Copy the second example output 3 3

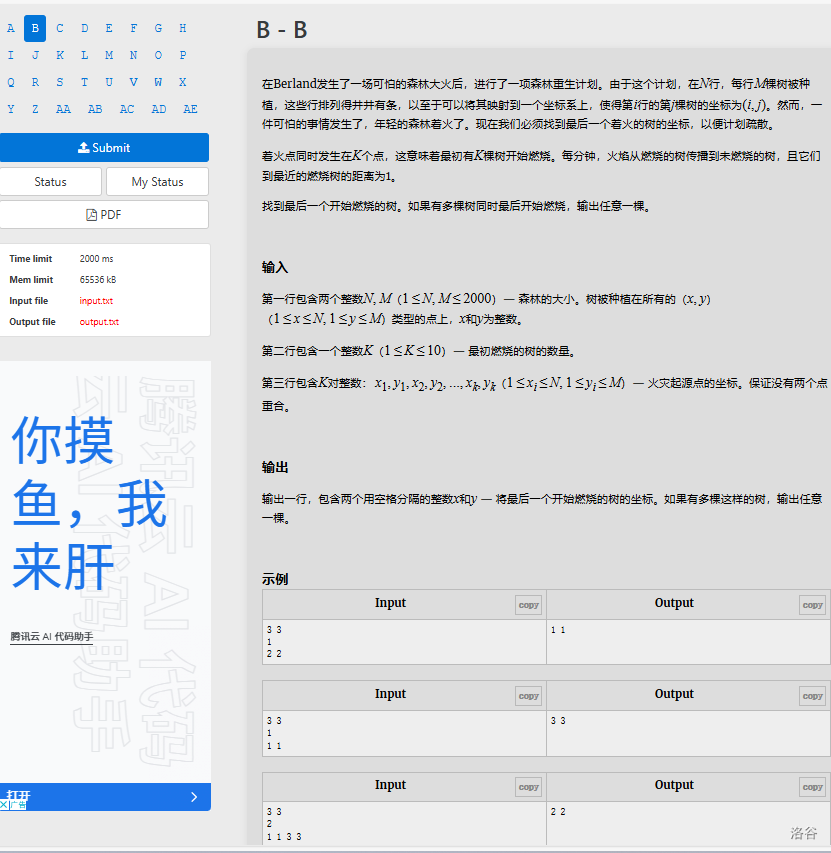813,696
